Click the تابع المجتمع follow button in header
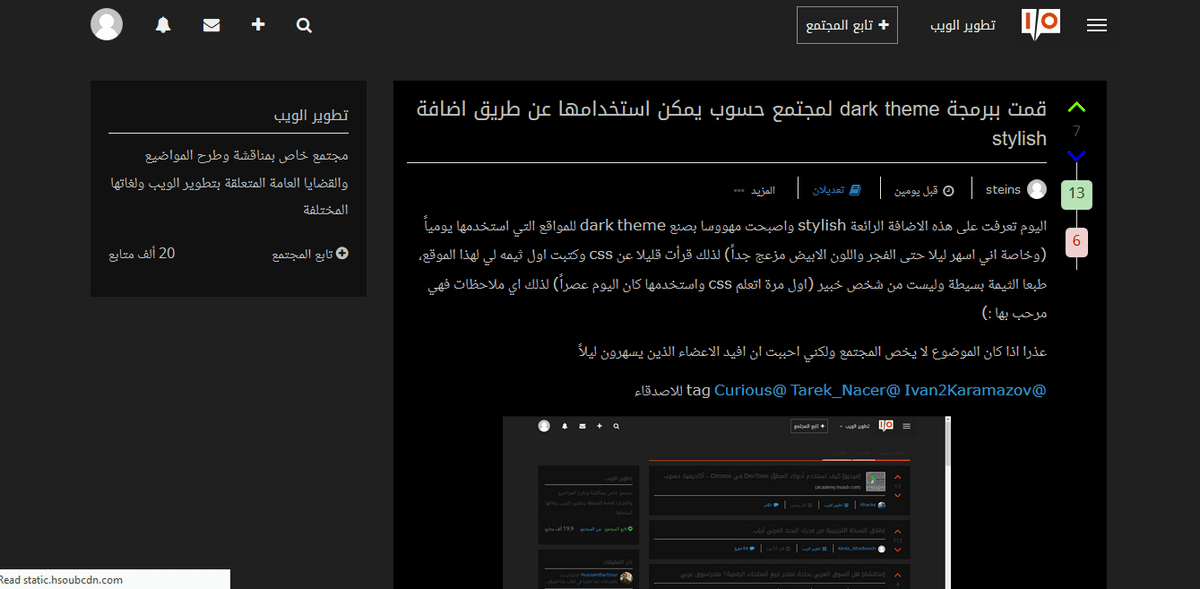The width and height of the screenshot is (1200, 589). point(847,25)
